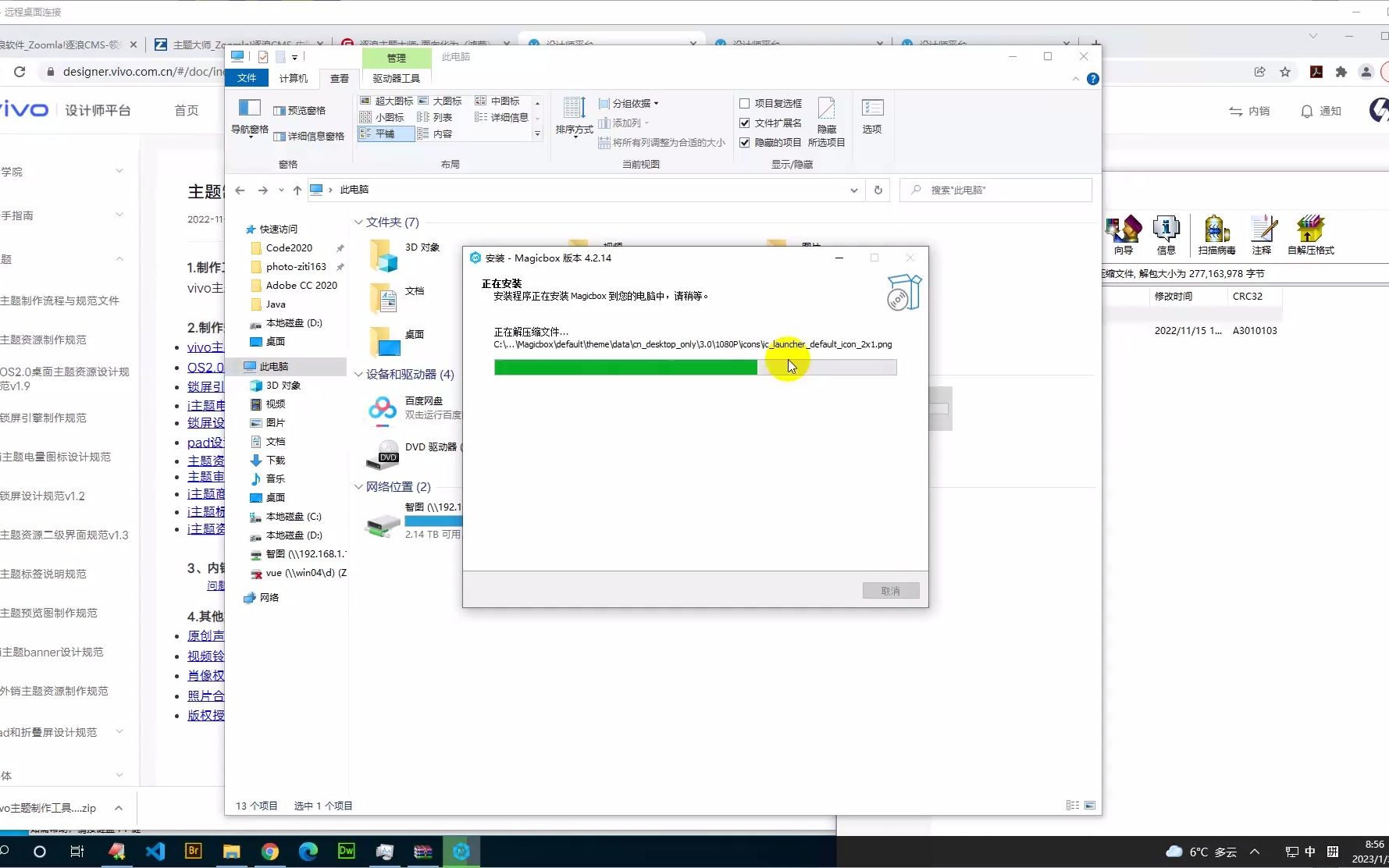Click the WinRAR Wizard (向导) icon
Viewport: 1389px width, 868px height.
tap(1124, 235)
